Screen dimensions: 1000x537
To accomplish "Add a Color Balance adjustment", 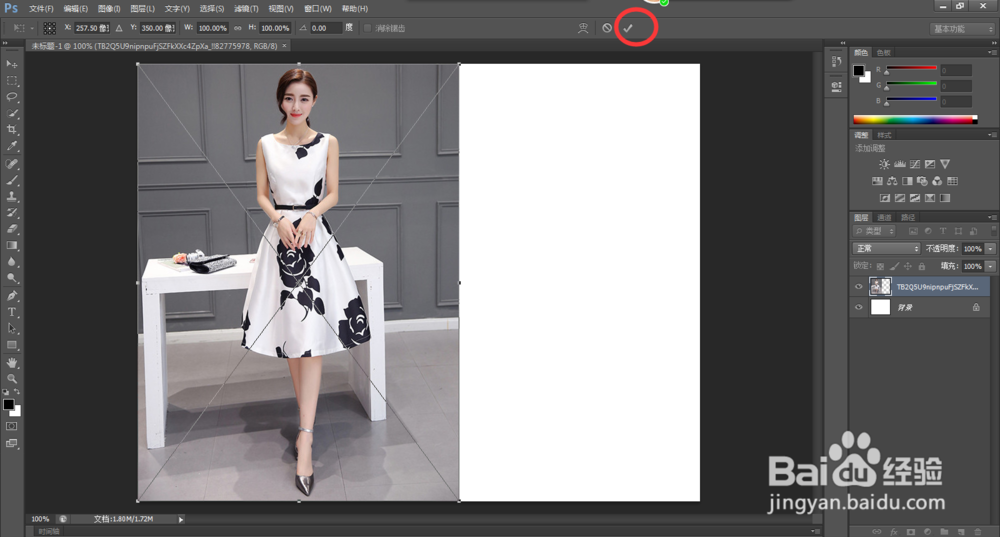I will tap(892, 181).
